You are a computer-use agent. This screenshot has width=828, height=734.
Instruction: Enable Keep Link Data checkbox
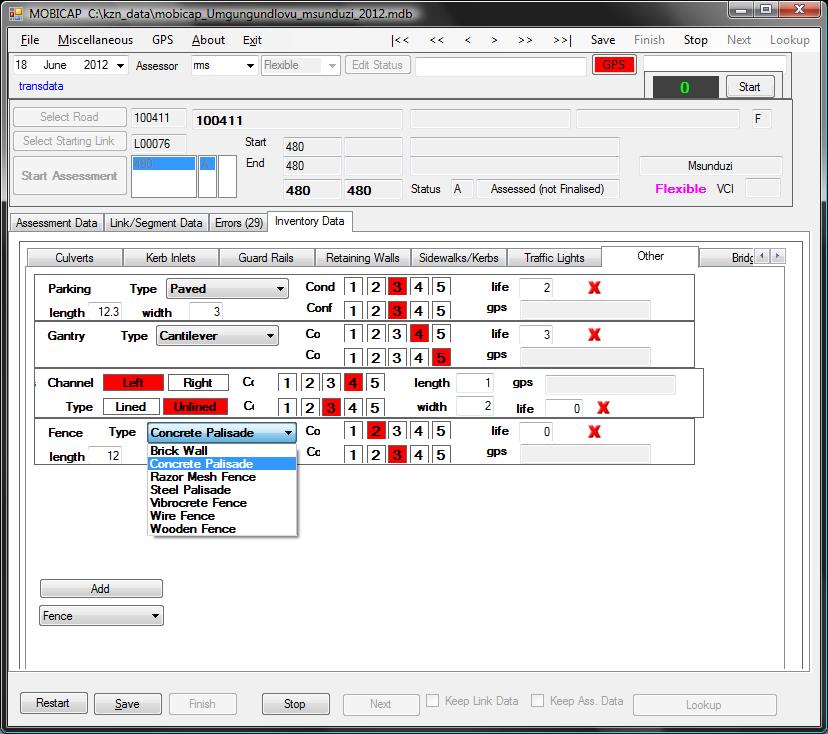tap(432, 702)
